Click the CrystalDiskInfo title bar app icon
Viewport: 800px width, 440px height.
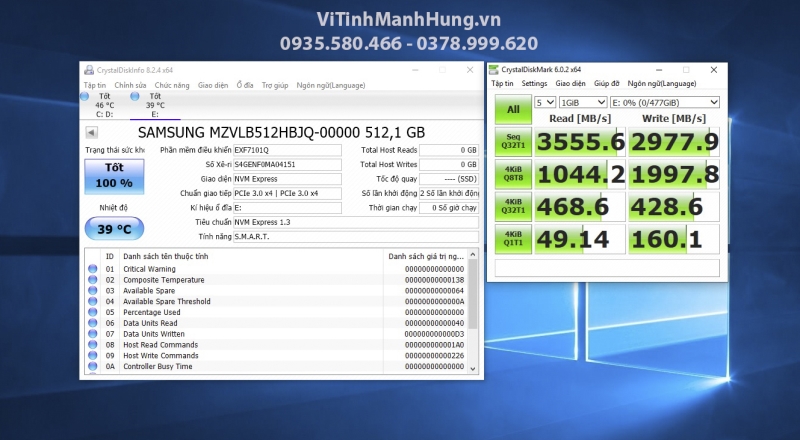89,70
